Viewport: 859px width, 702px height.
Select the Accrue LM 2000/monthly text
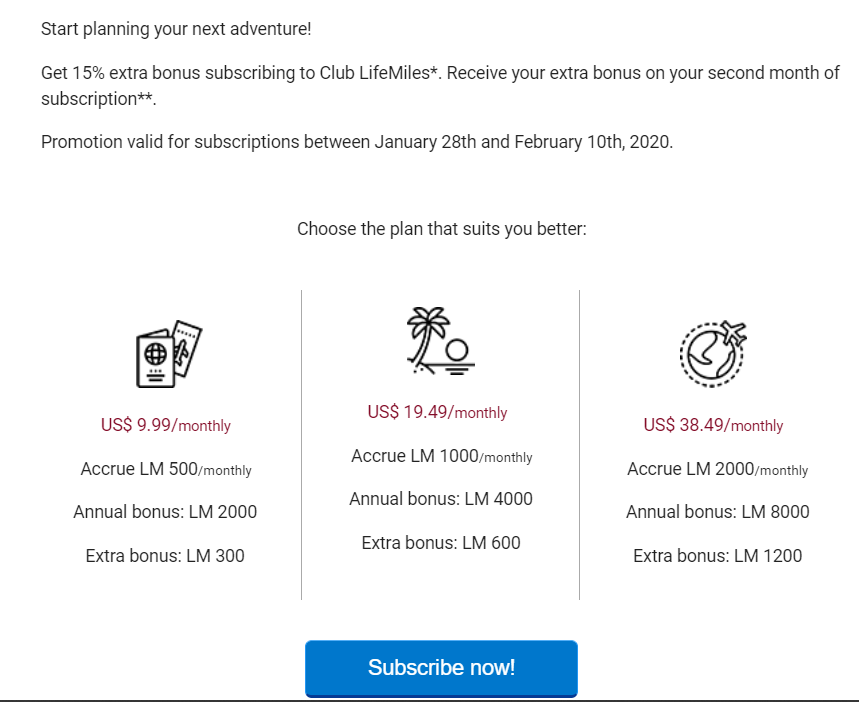coord(714,469)
